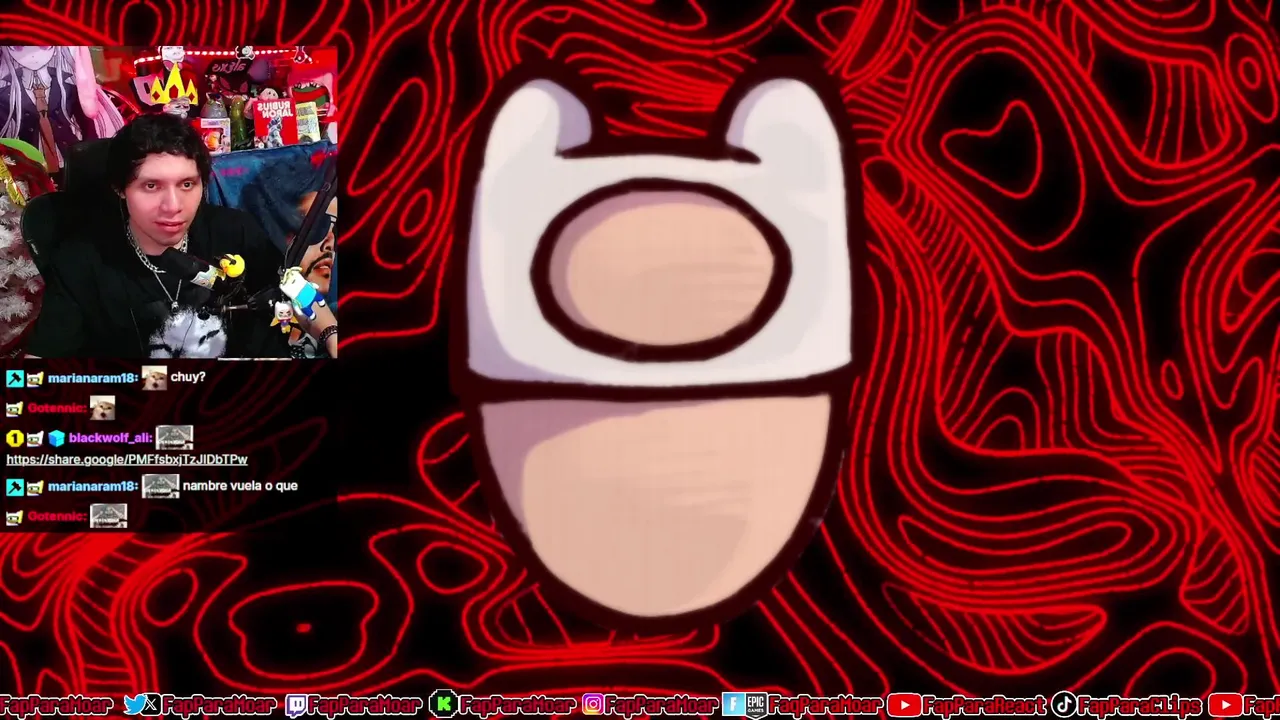The image size is (1280, 720).
Task: Click YouTube icon beside FapParaReact
Action: coord(904,705)
